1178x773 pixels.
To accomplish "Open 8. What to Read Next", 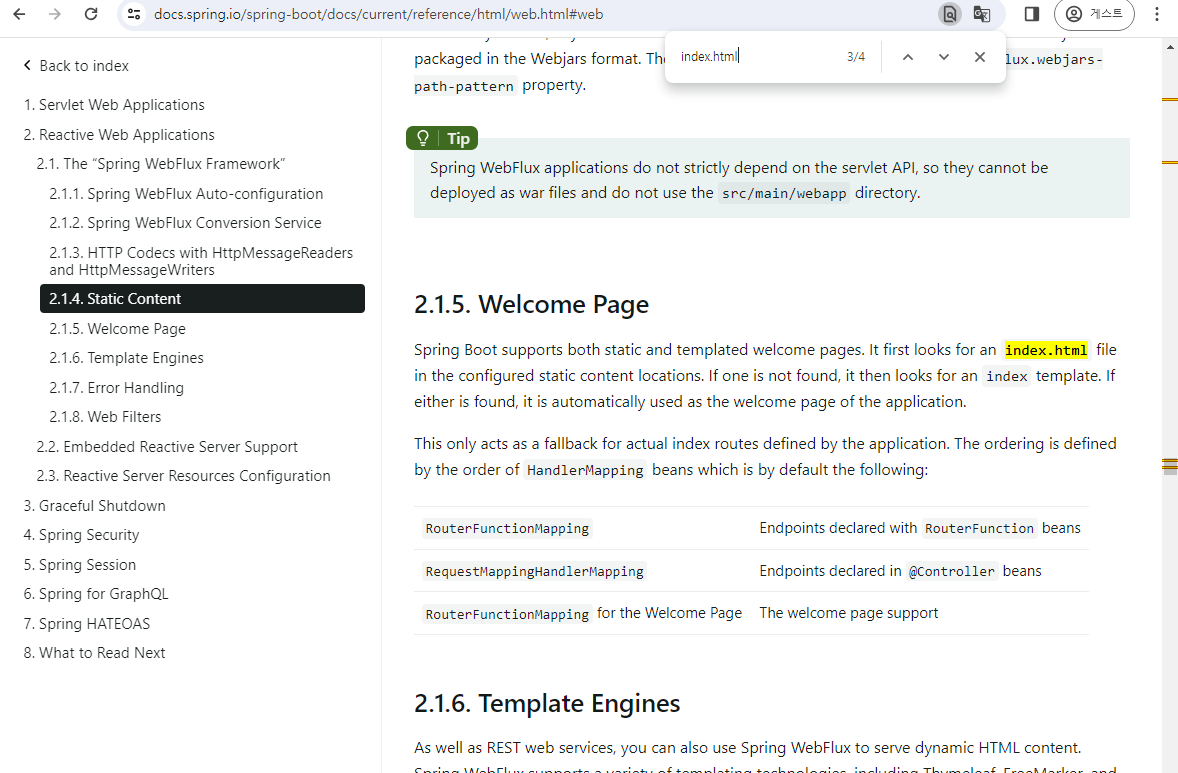I will (94, 653).
